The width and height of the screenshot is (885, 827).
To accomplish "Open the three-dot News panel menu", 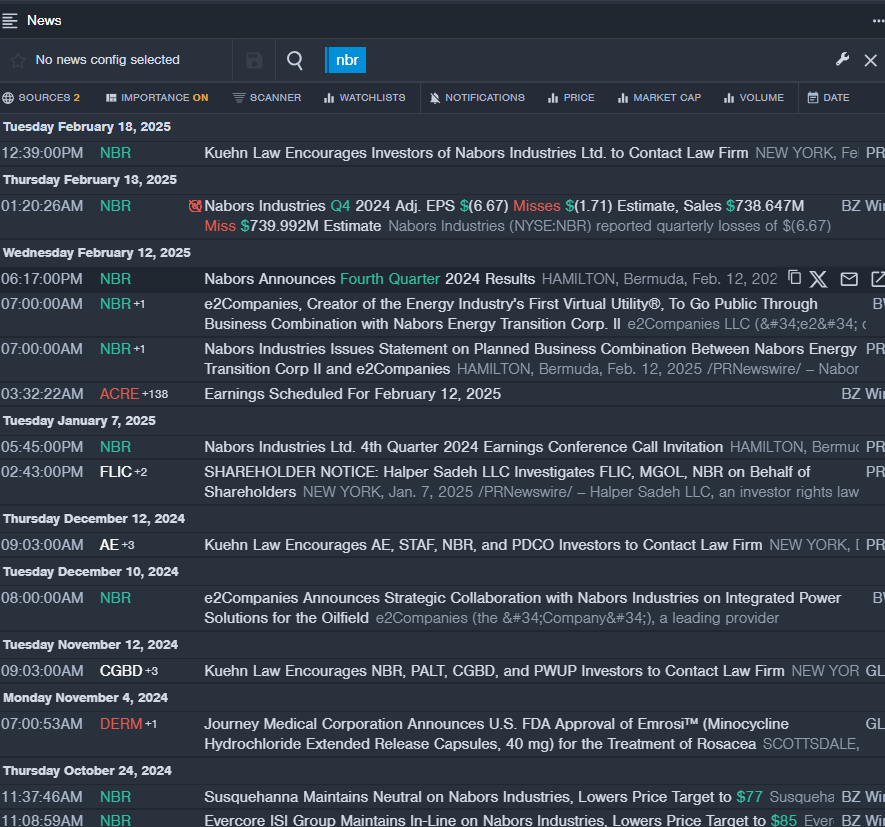I will coord(877,20).
